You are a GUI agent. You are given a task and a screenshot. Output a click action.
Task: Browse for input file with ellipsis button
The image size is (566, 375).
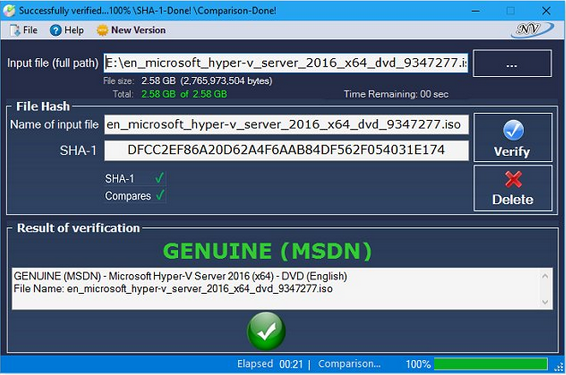tap(512, 64)
